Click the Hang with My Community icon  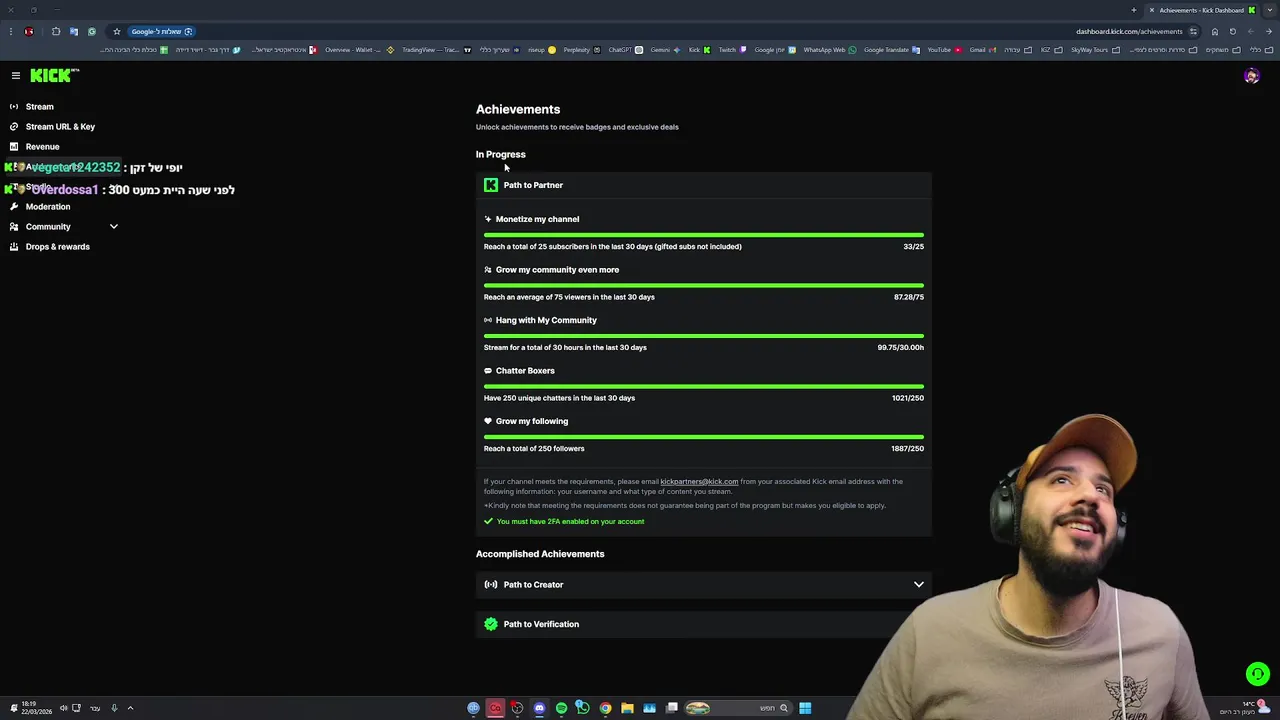488,320
